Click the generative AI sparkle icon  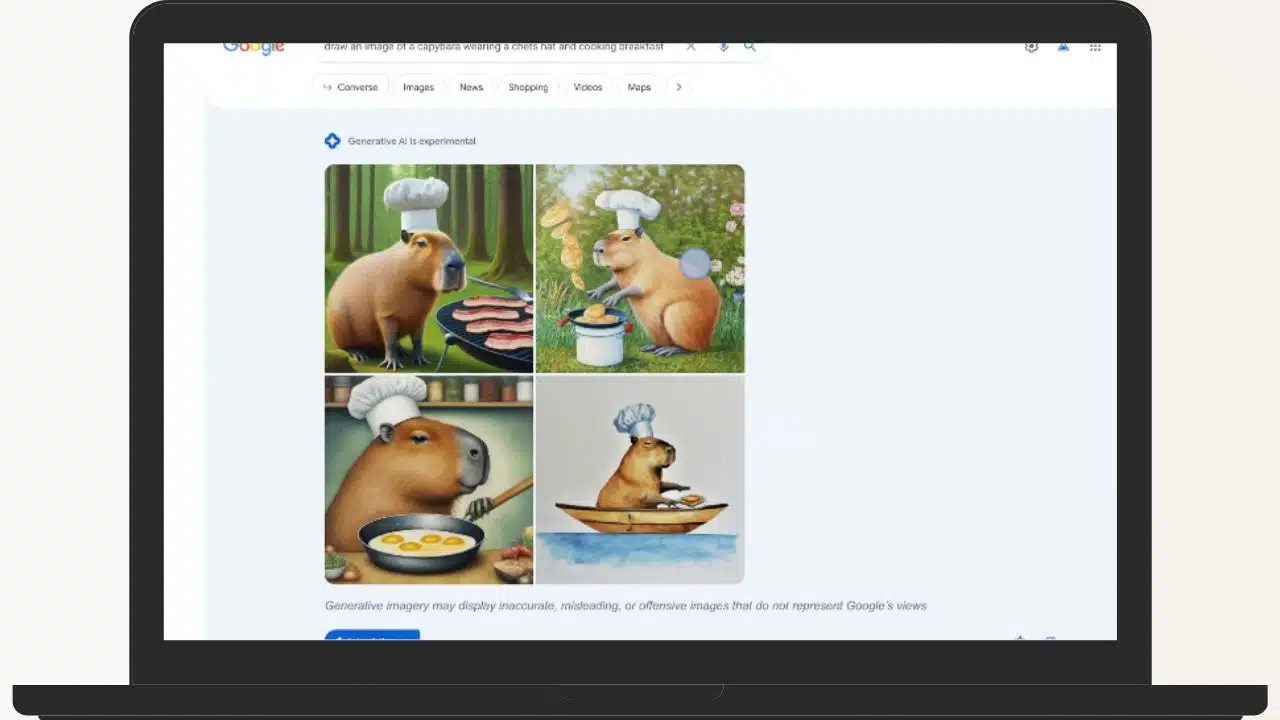(332, 140)
